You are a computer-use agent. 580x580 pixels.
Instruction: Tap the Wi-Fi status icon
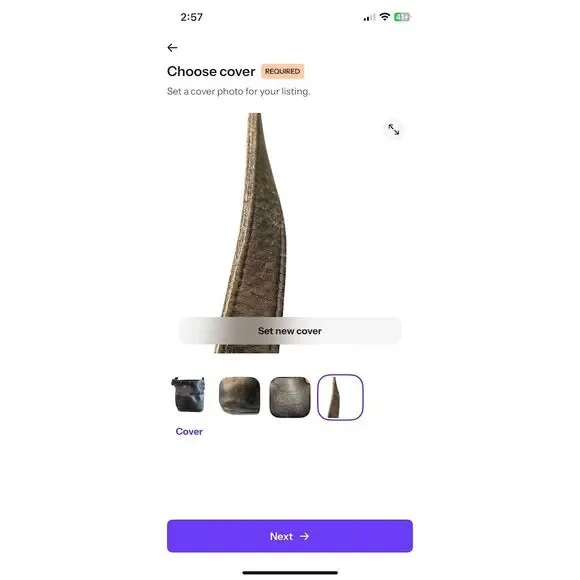385,17
